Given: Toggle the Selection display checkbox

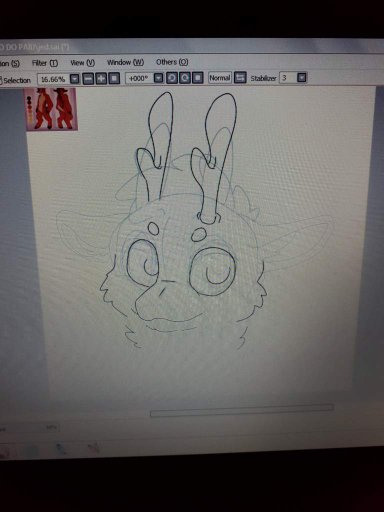Looking at the screenshot, I should [x=1, y=81].
